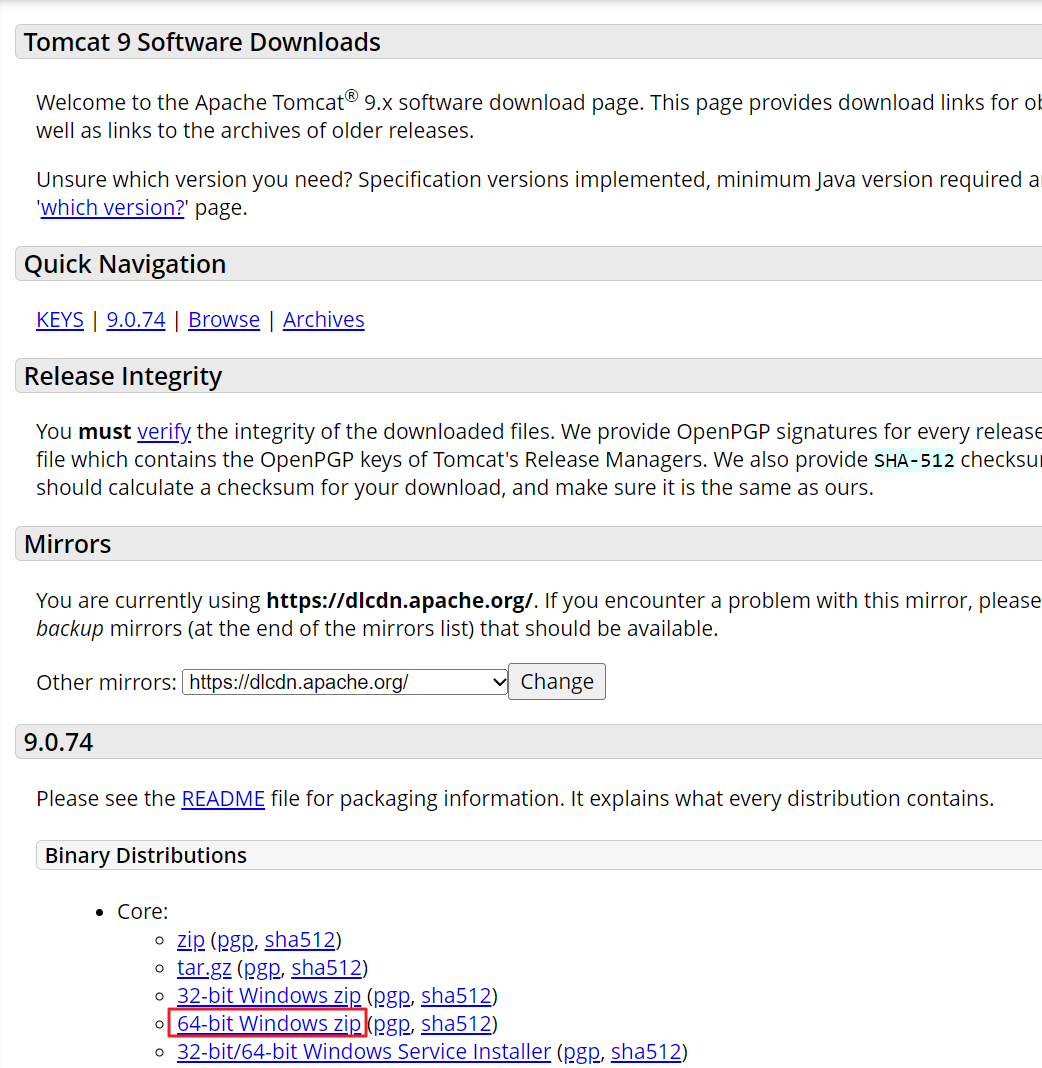Select the 'Mirrors' heading
This screenshot has width=1042, height=1068.
(x=67, y=544)
